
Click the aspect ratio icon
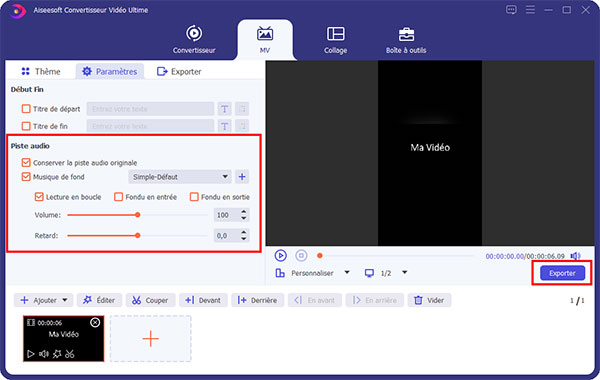[280, 273]
